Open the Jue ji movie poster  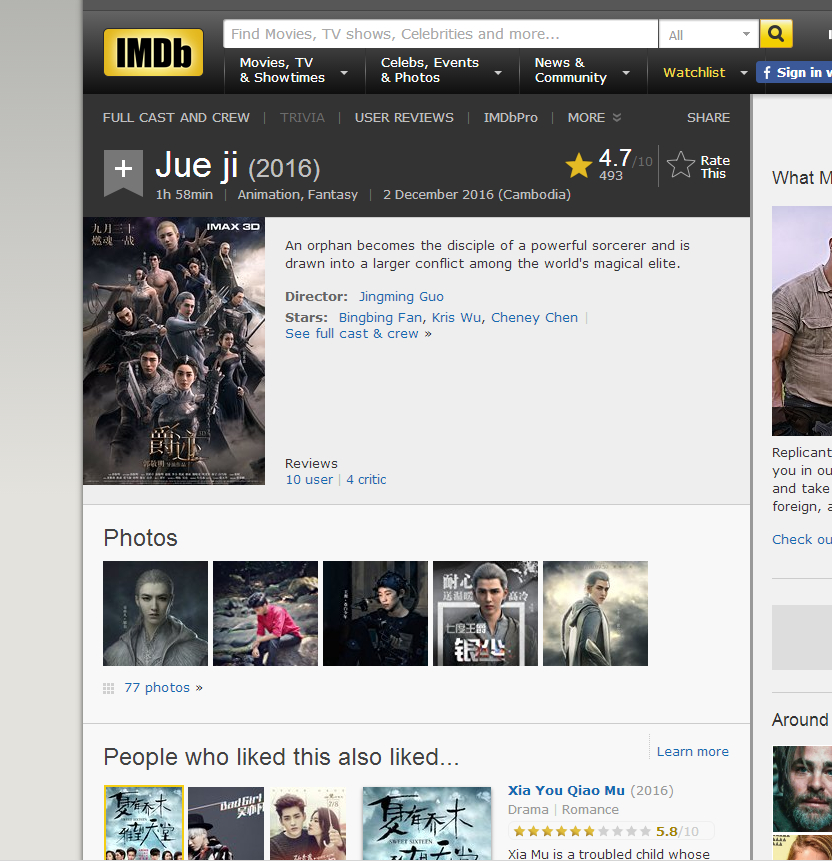click(x=174, y=351)
